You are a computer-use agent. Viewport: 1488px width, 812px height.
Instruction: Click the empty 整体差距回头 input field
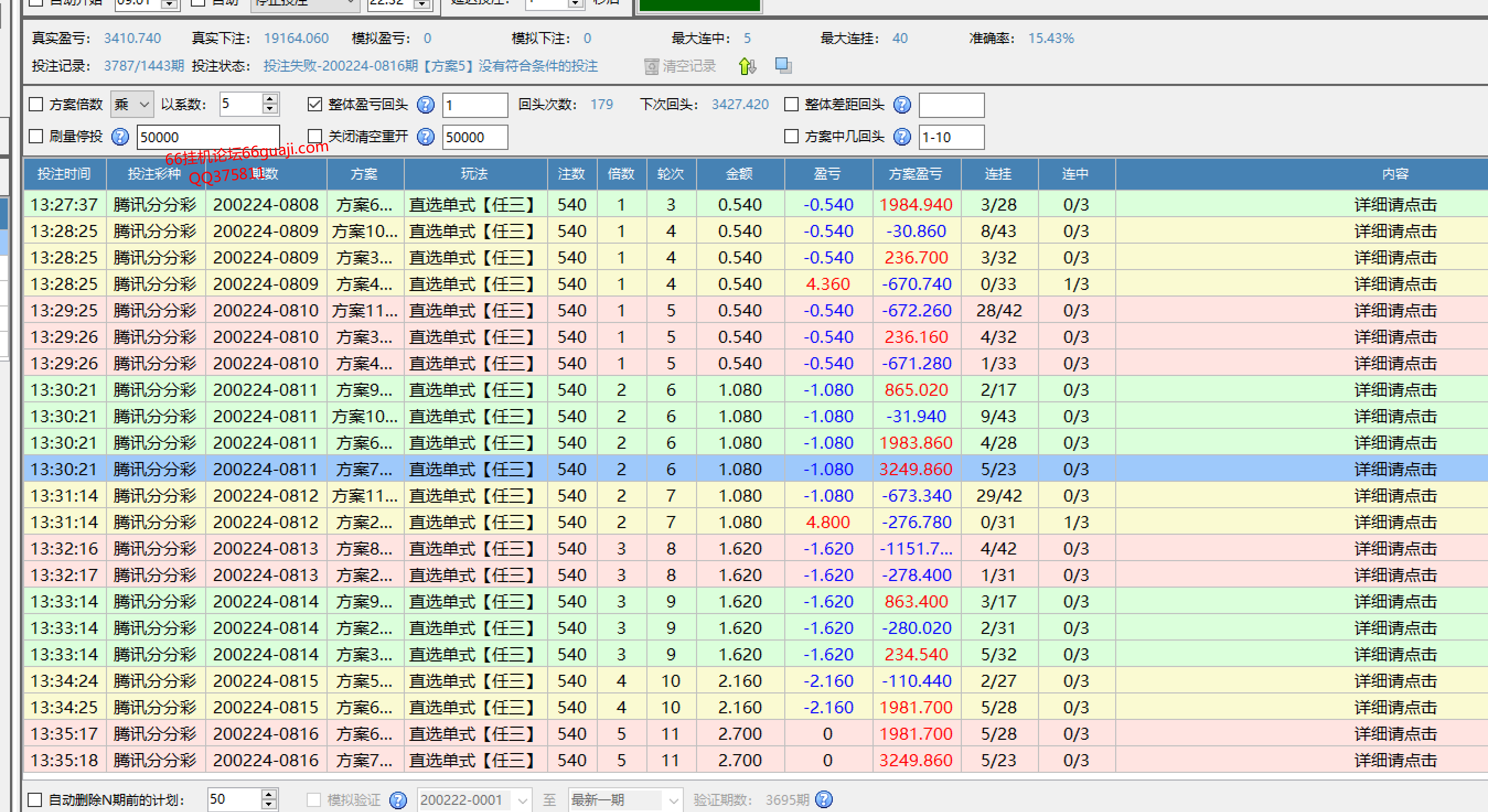[951, 105]
